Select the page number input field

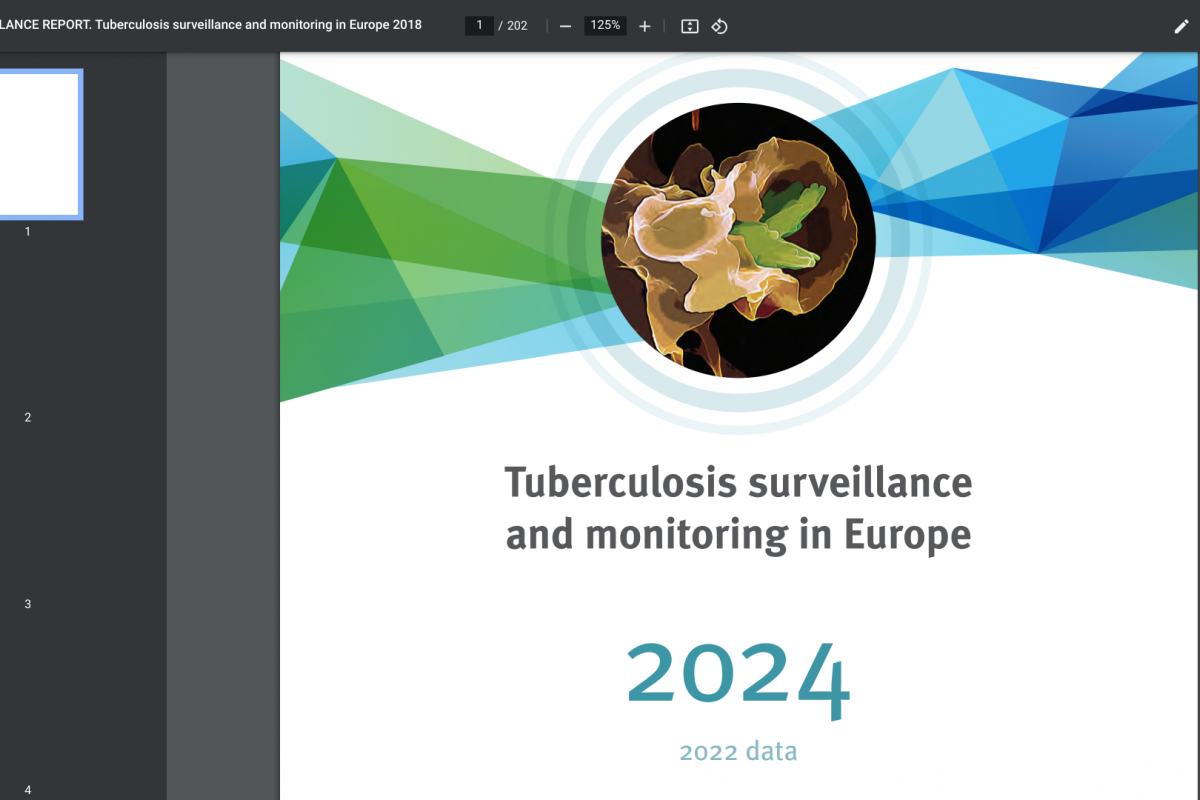pos(479,25)
